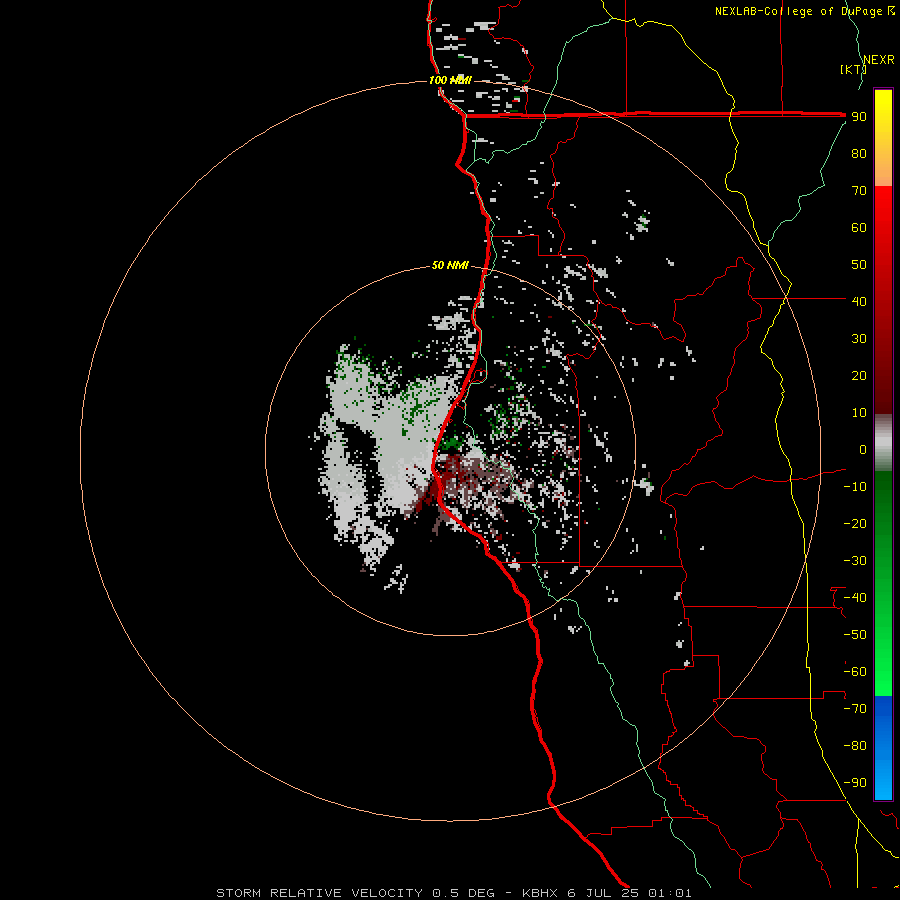Image resolution: width=900 pixels, height=900 pixels.
Task: Click the -70 value on velocity scale
Action: tap(855, 709)
